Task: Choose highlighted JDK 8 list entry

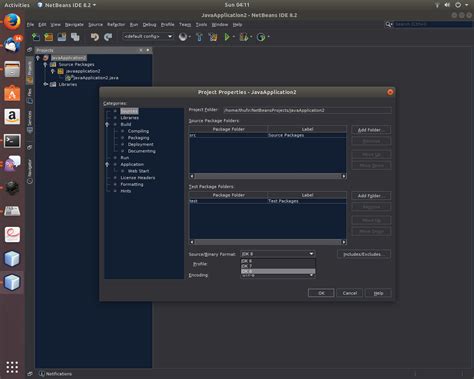Action: 278,271
